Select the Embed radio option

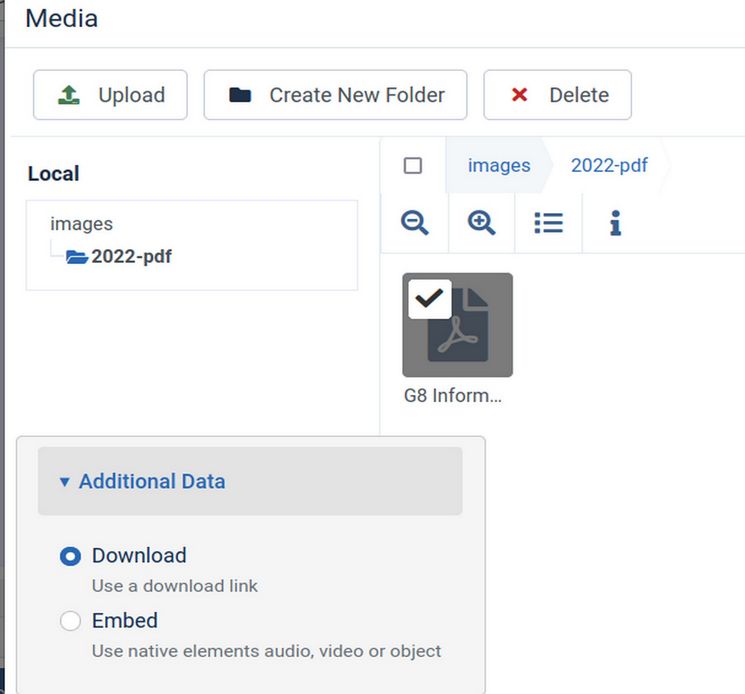pos(70,621)
